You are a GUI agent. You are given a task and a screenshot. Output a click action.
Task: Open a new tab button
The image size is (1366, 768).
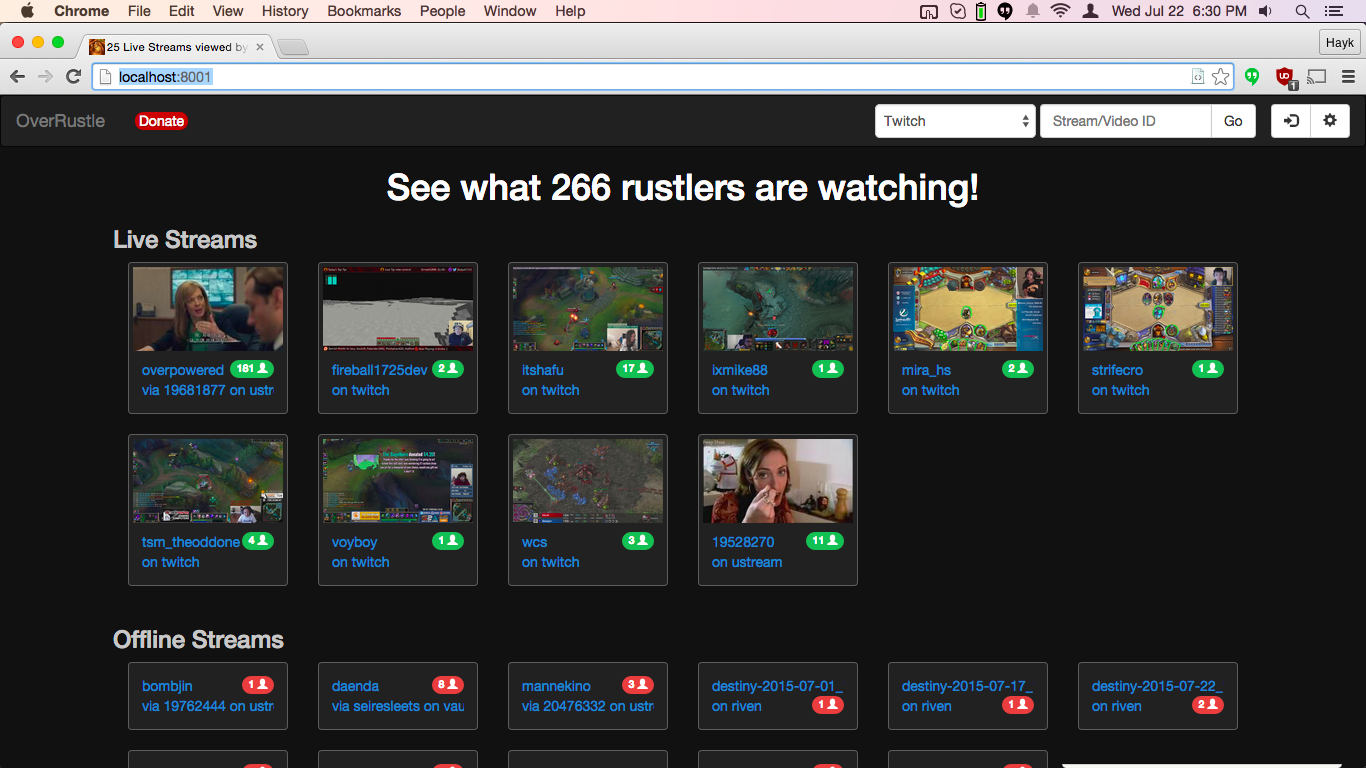click(293, 47)
